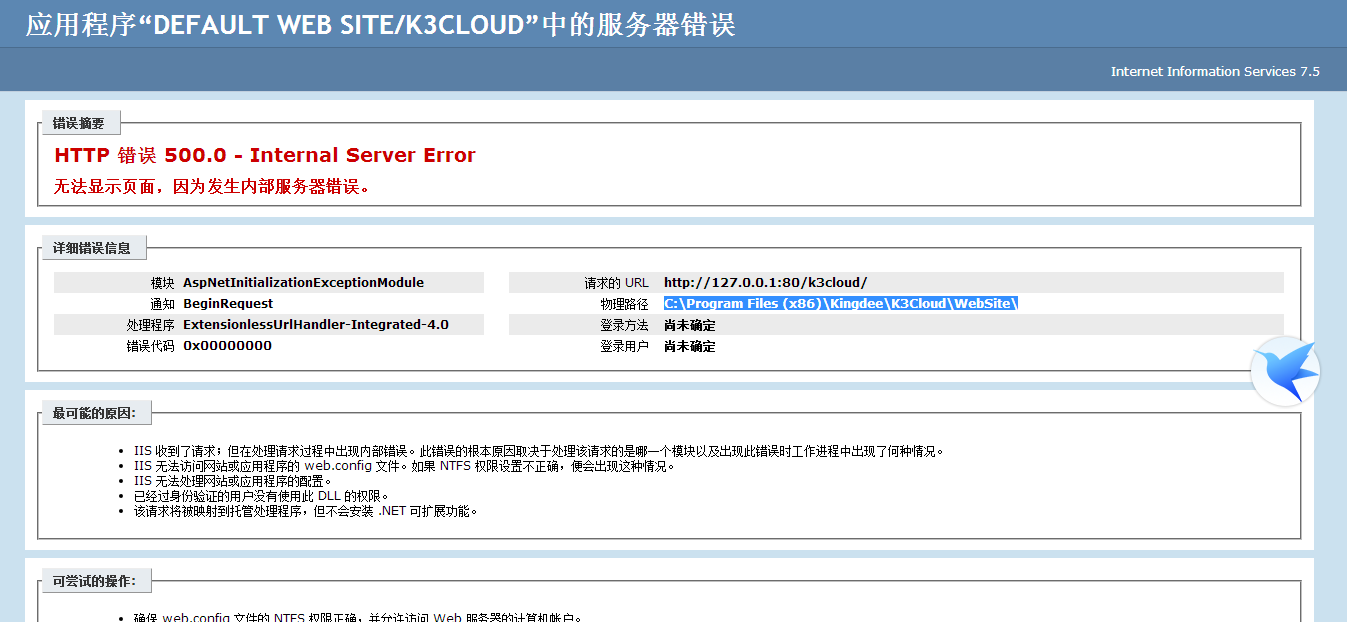Select the highlighted physical path C:\Program Files (x86)\Kingdee\K3Cloud\WebSite\
The image size is (1347, 622).
coord(841,303)
